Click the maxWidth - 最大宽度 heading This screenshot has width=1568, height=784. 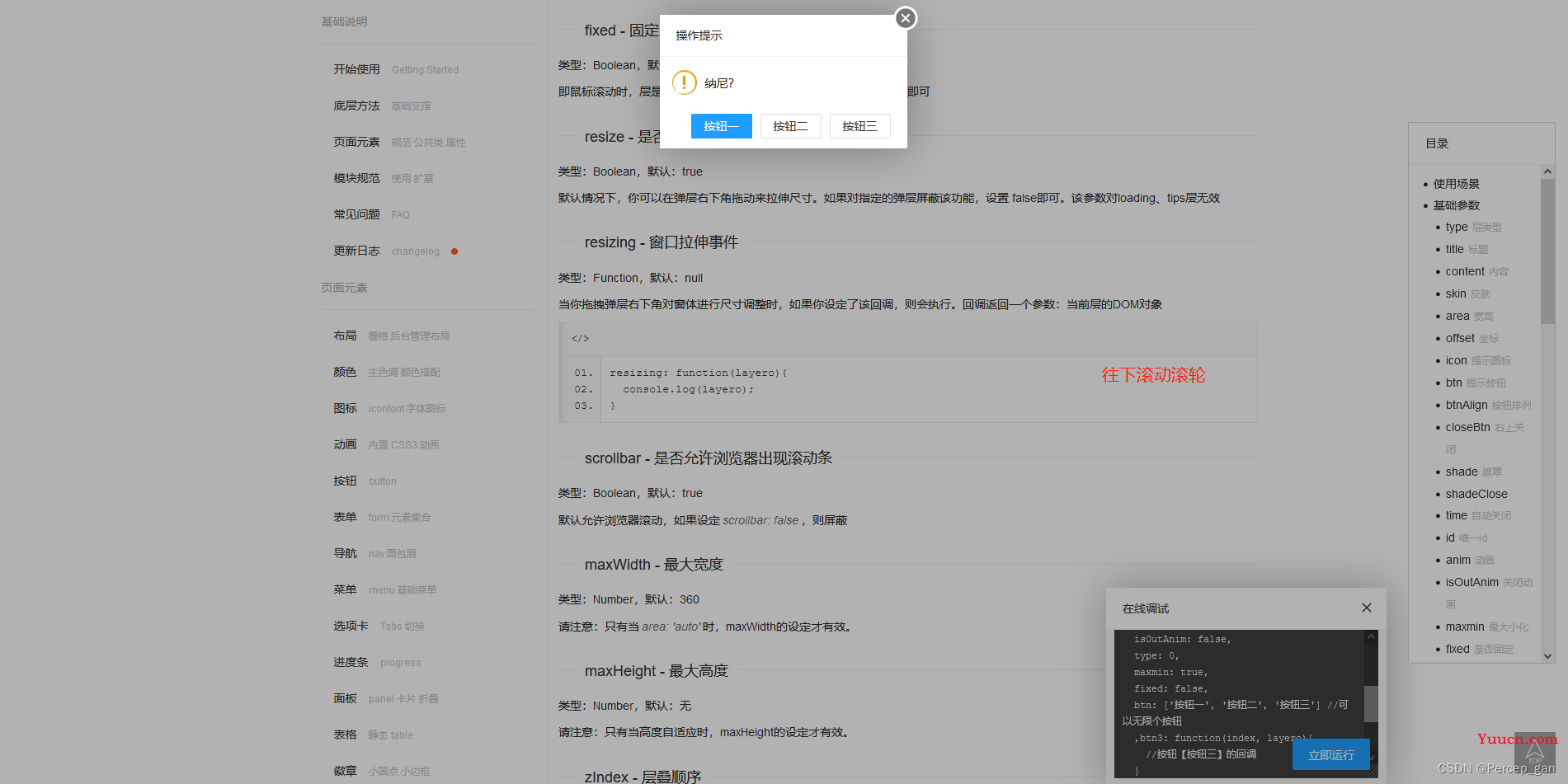pyautogui.click(x=653, y=564)
